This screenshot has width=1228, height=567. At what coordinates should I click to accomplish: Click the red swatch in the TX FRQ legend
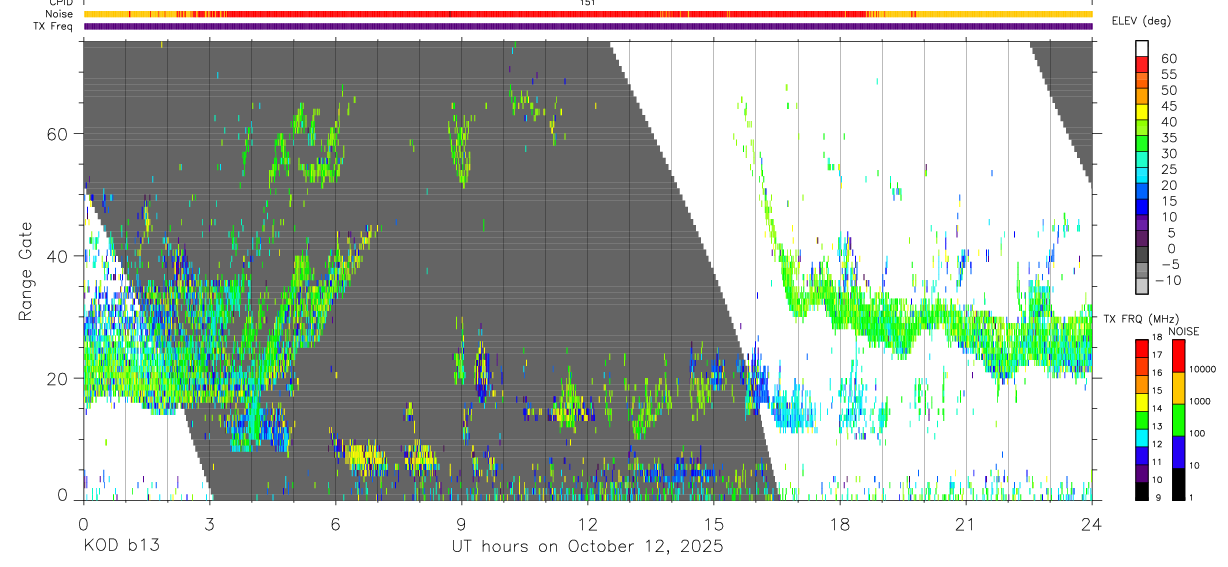(1142, 349)
